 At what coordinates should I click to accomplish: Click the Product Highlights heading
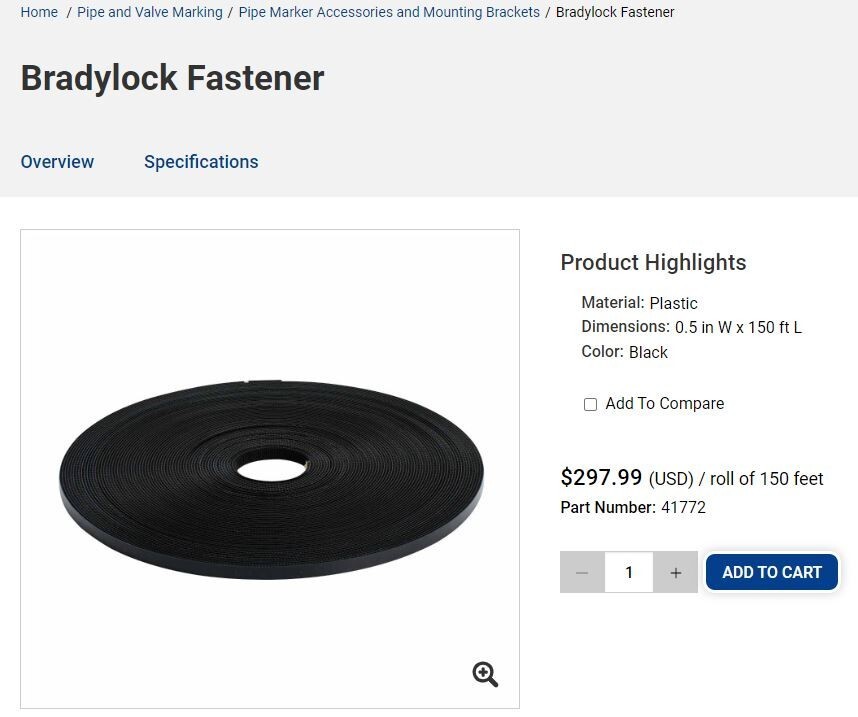pos(653,262)
